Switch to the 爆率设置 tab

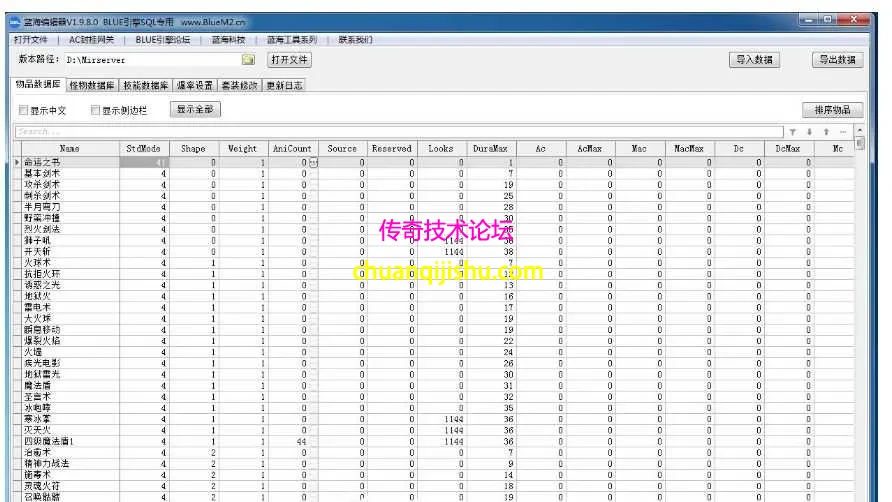click(195, 85)
